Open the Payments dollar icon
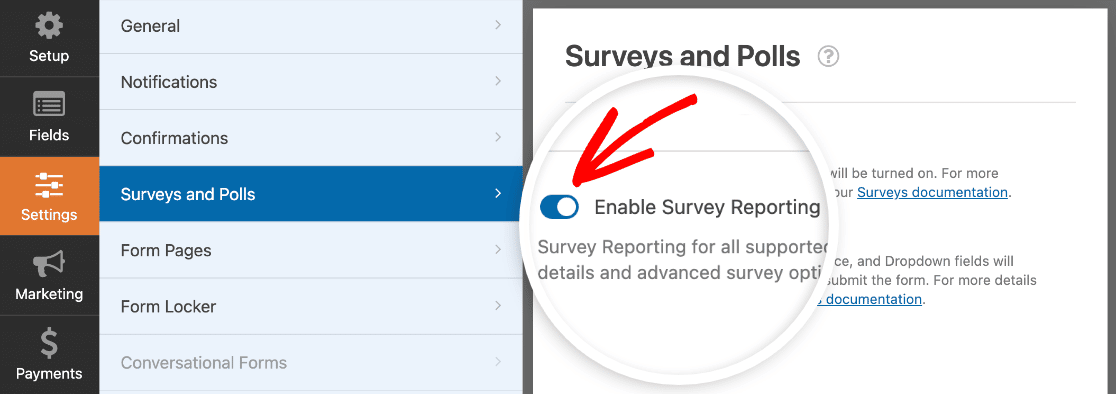Viewport: 1116px width, 394px height. pos(49,344)
